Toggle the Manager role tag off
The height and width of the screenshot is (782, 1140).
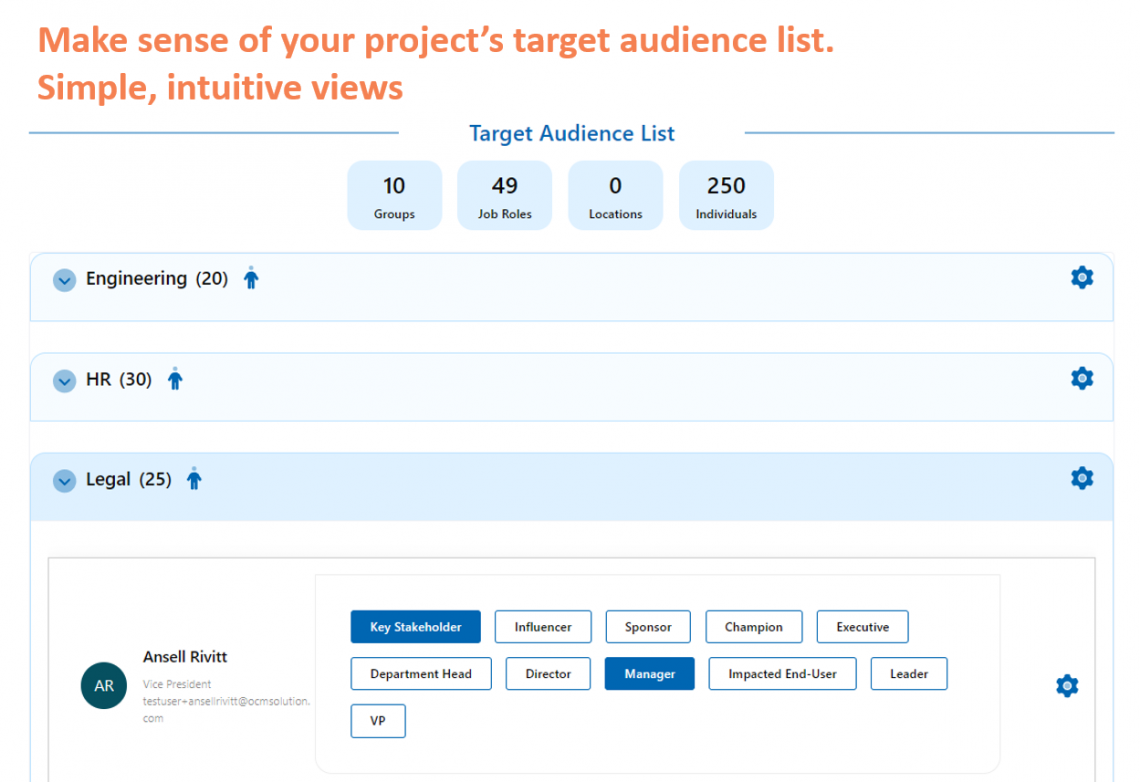[649, 673]
